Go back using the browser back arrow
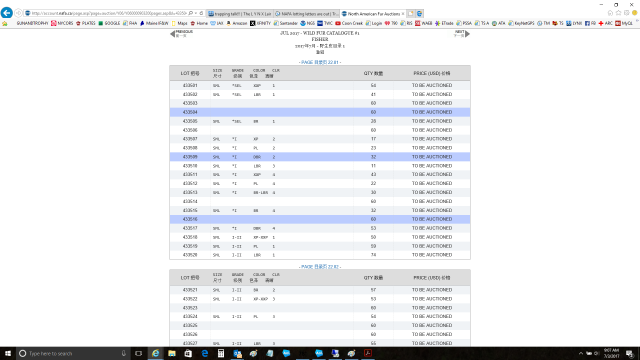This screenshot has height=360, width=640. (x=7, y=13)
